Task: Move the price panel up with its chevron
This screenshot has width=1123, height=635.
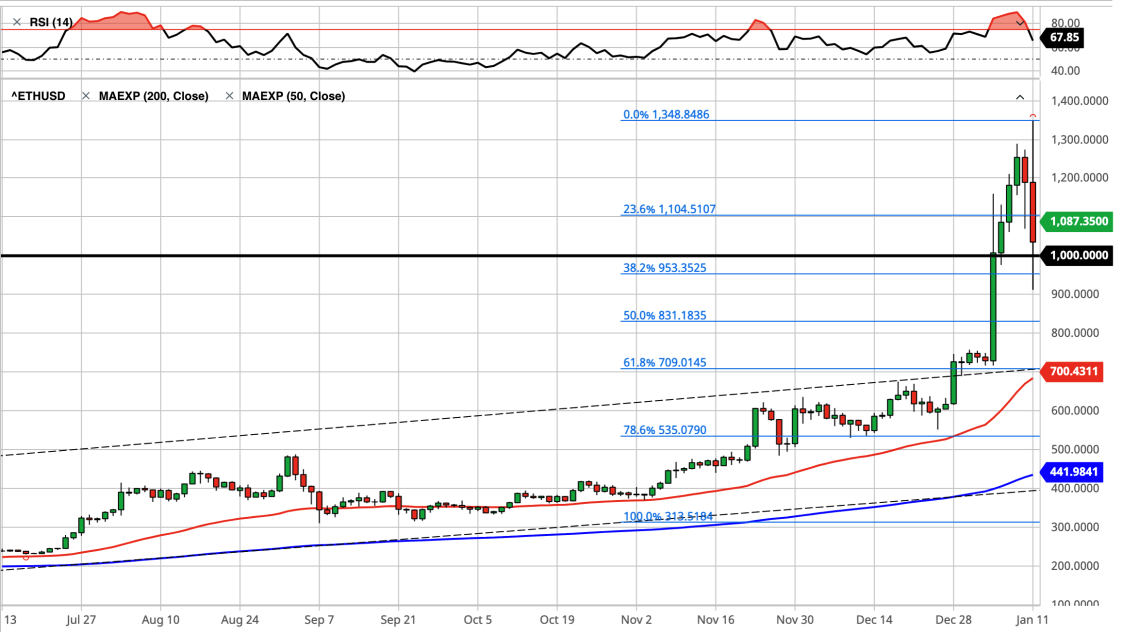Action: (1020, 97)
